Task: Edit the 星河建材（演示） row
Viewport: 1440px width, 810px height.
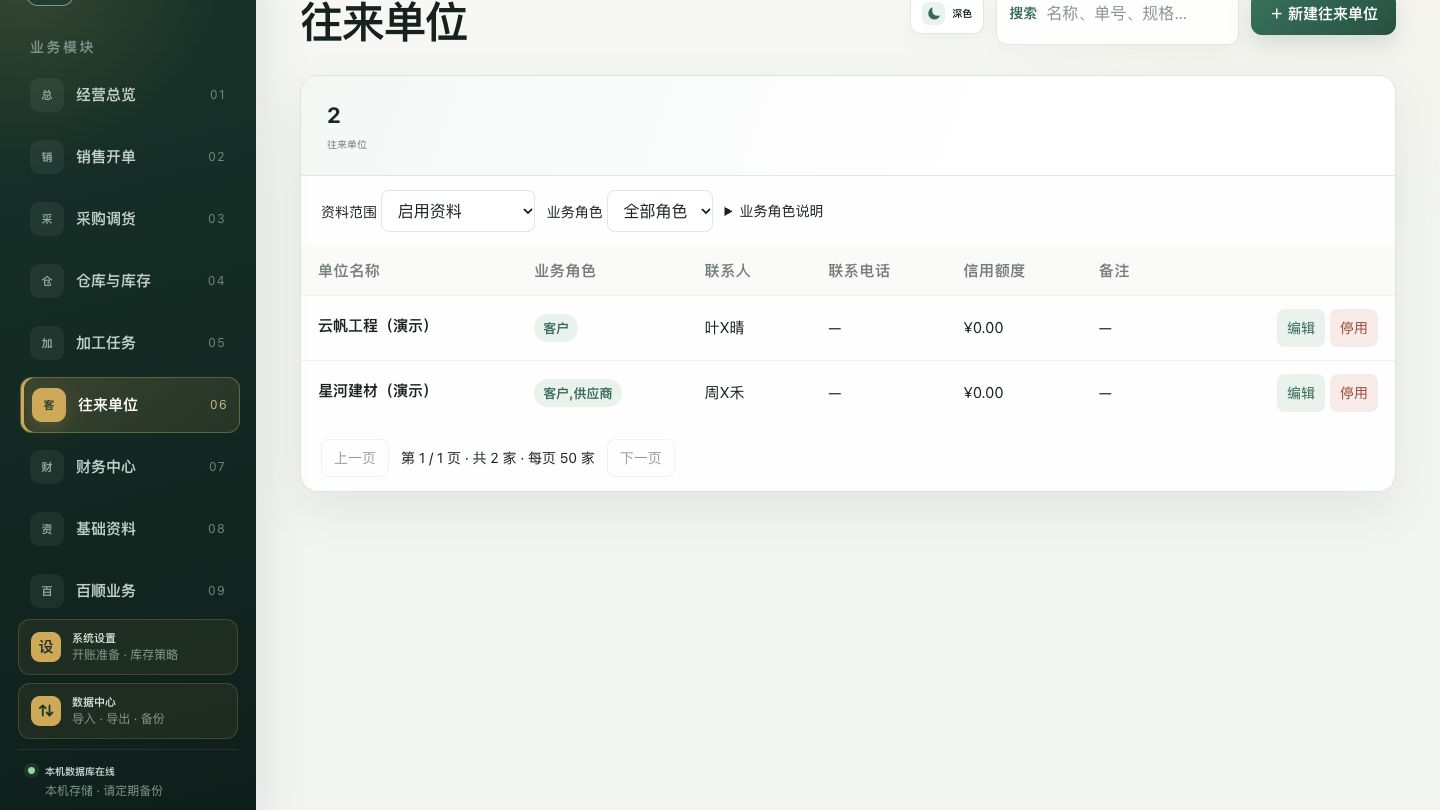Action: pos(1301,393)
